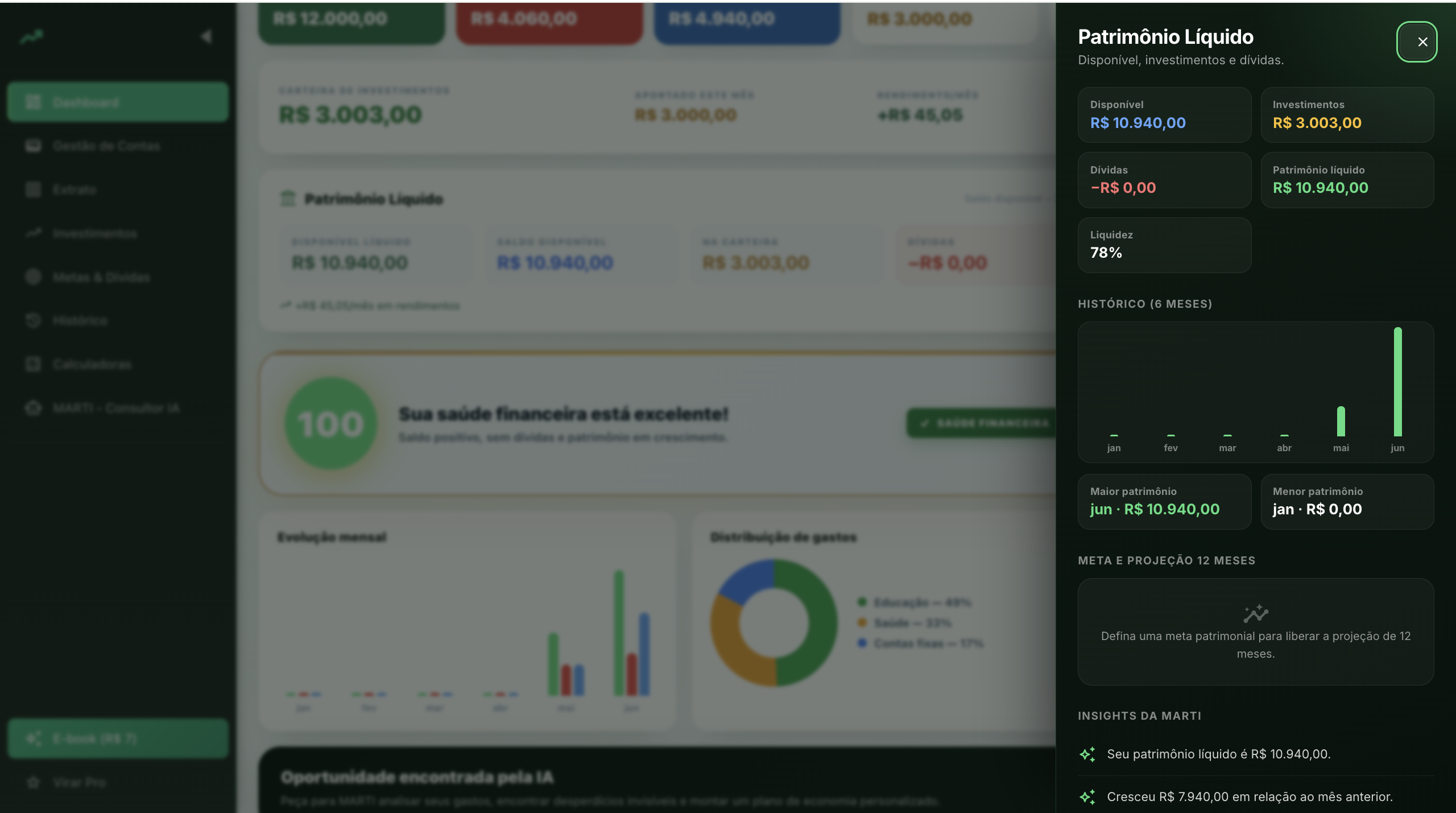Image resolution: width=1456 pixels, height=813 pixels.
Task: Click the Saldo Disponível R$ 10.940,00 tile
Action: click(581, 255)
